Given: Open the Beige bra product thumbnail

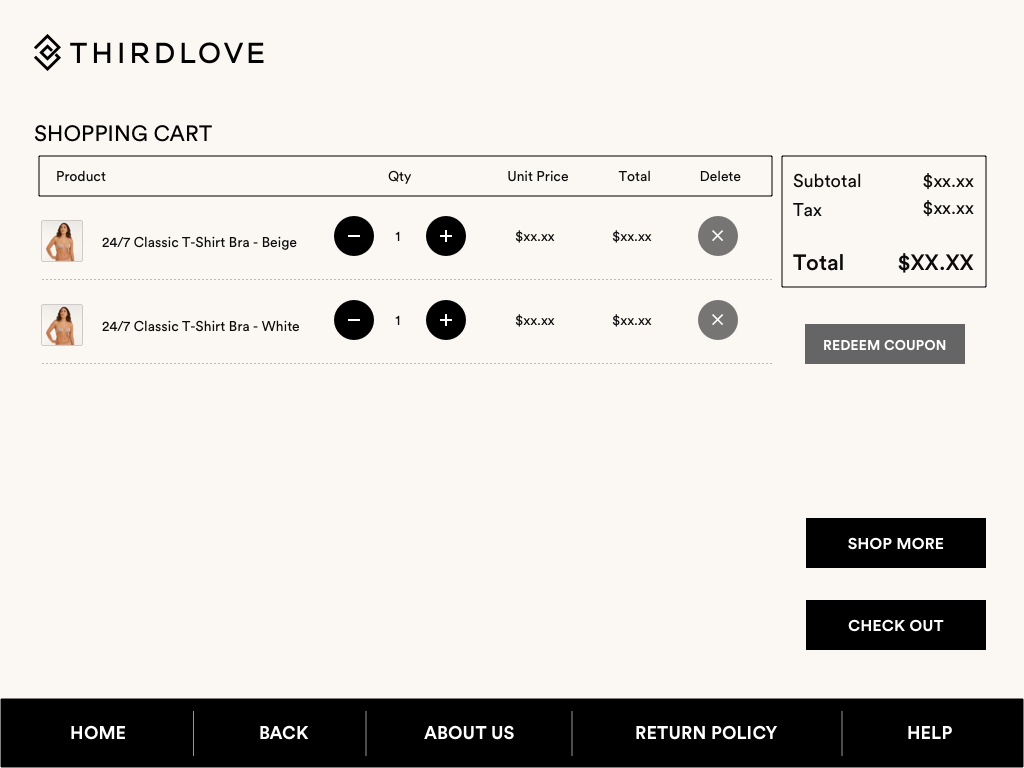Looking at the screenshot, I should pos(62,241).
